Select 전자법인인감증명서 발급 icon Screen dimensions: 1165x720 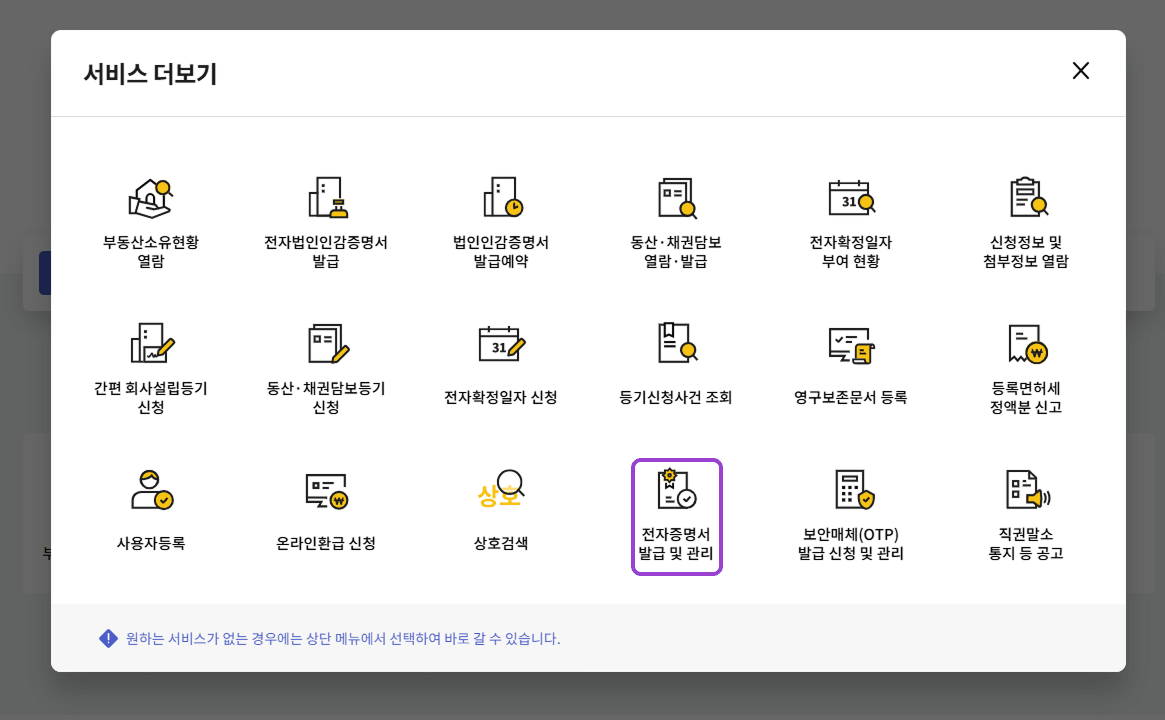[325, 215]
